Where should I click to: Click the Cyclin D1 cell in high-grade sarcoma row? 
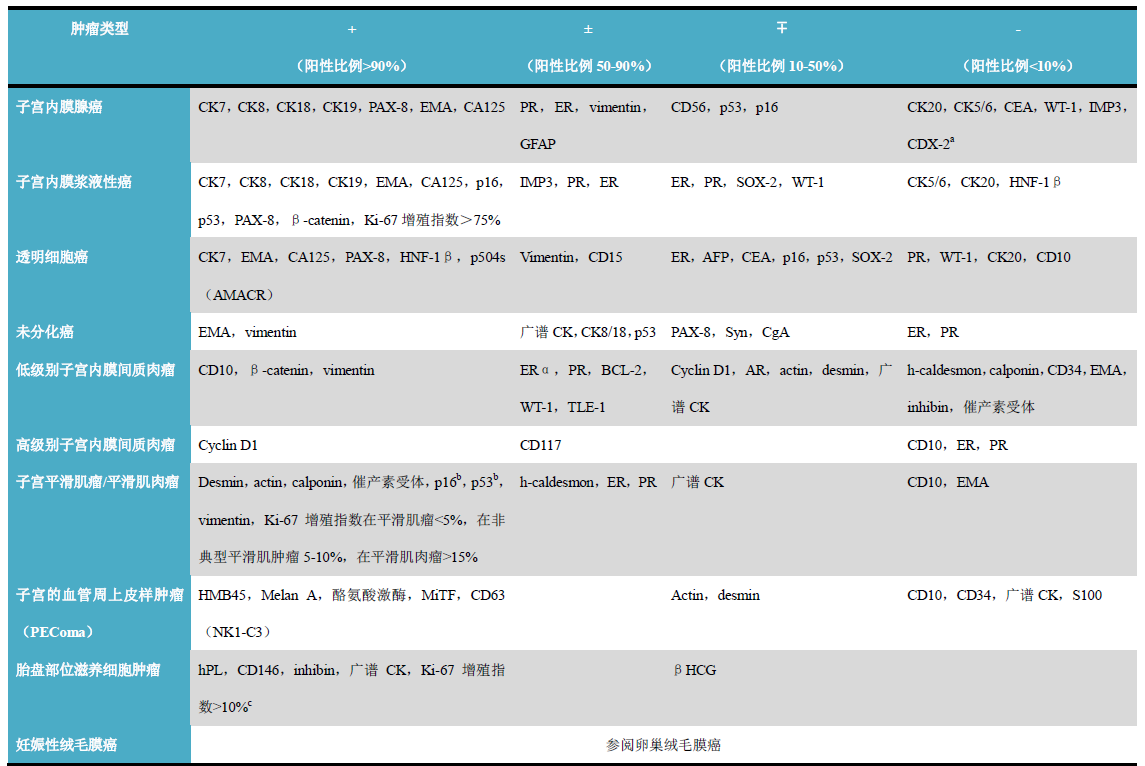click(228, 445)
